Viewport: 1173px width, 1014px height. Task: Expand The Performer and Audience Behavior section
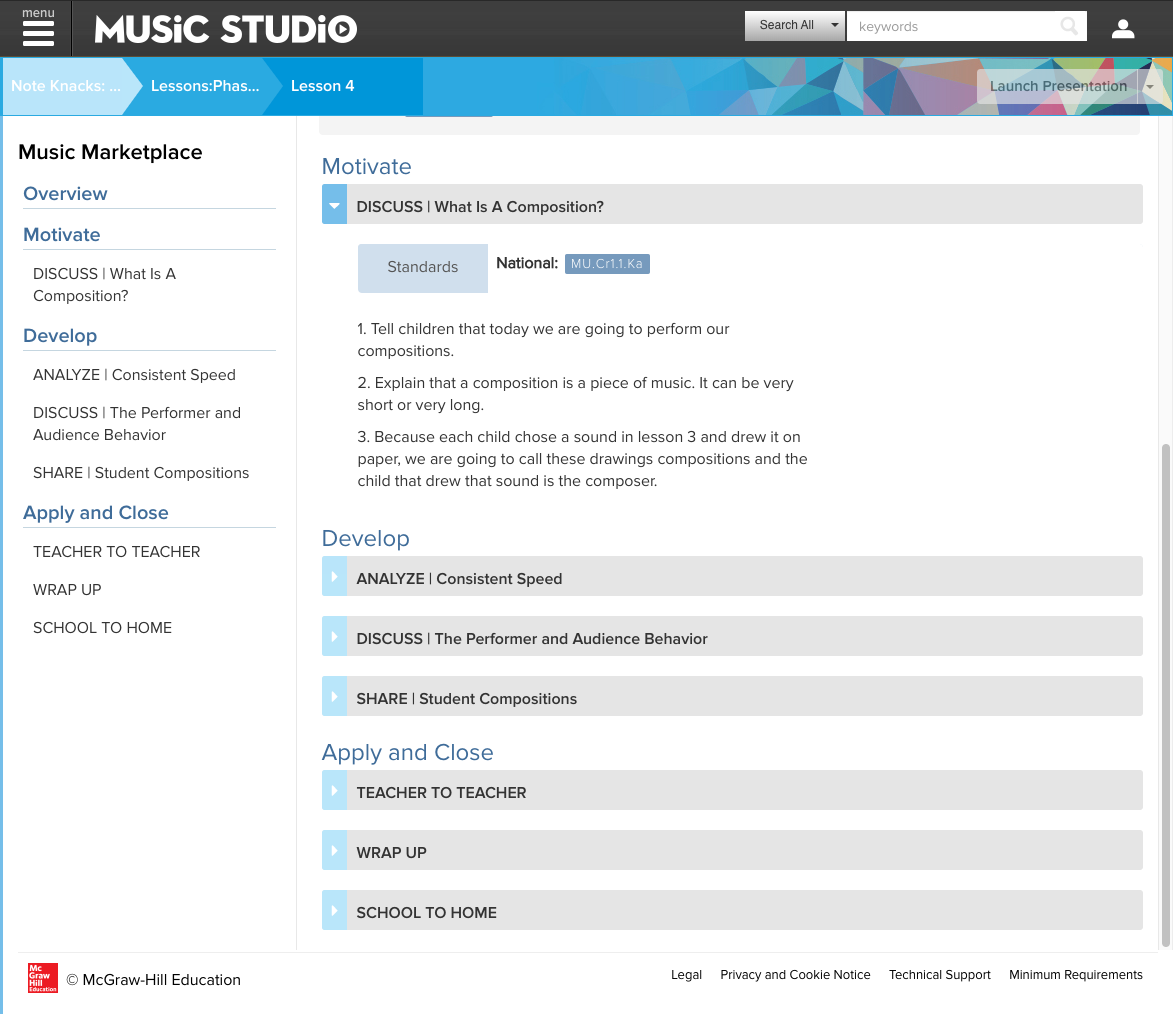tap(334, 637)
